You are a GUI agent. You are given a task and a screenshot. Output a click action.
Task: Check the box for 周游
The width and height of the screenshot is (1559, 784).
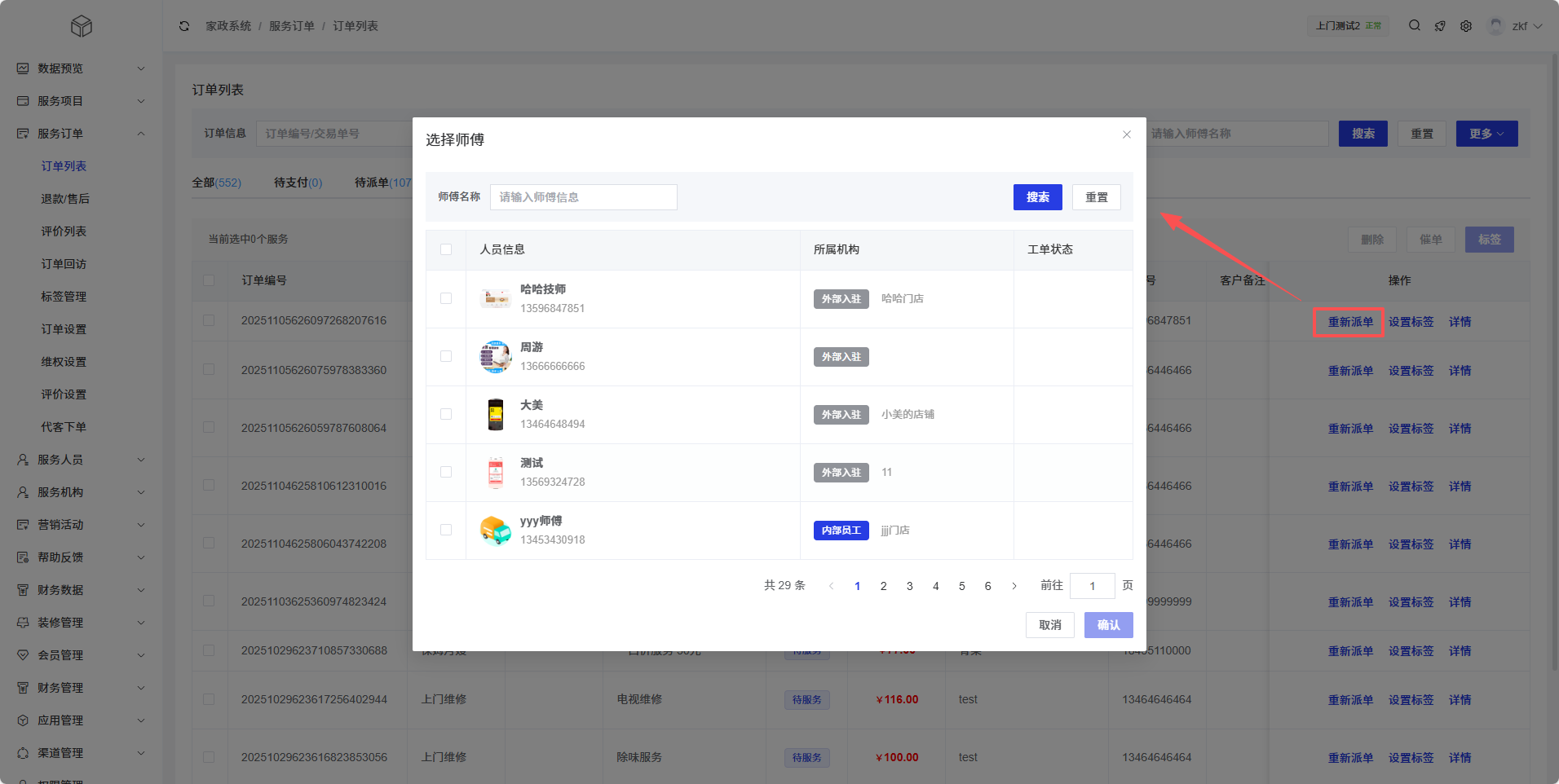pyautogui.click(x=446, y=356)
